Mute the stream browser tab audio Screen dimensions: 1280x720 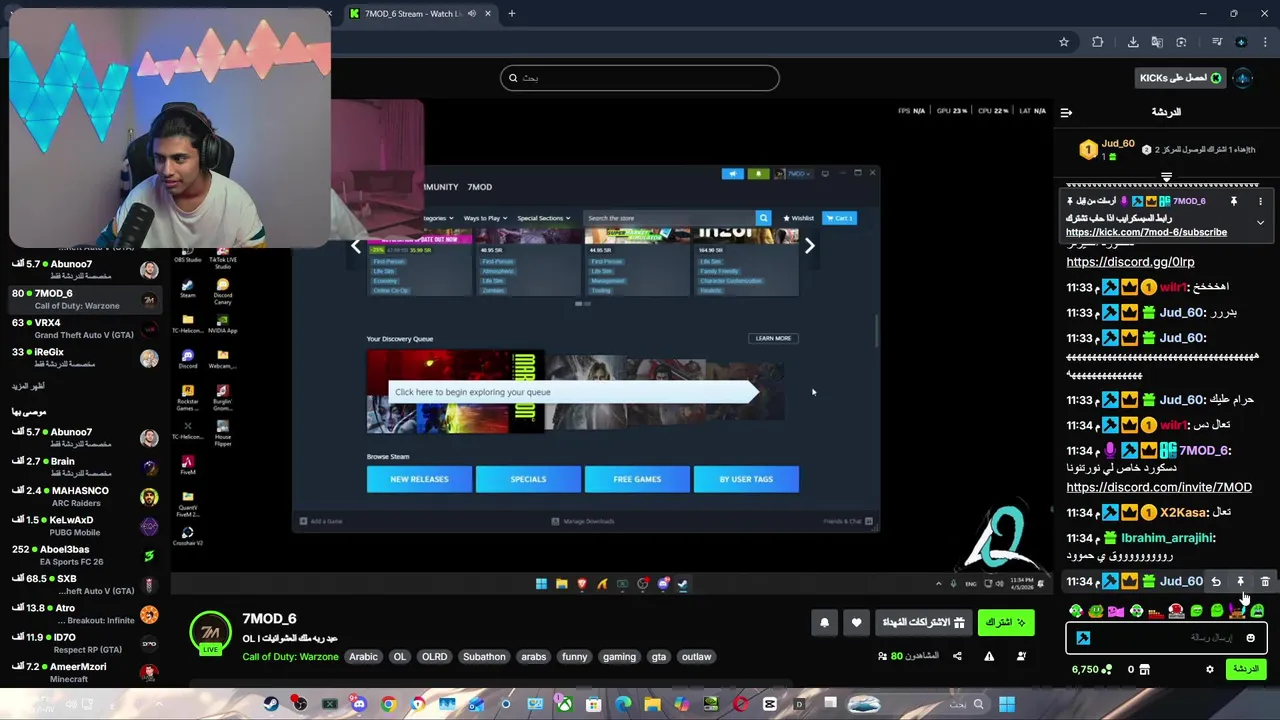click(472, 13)
